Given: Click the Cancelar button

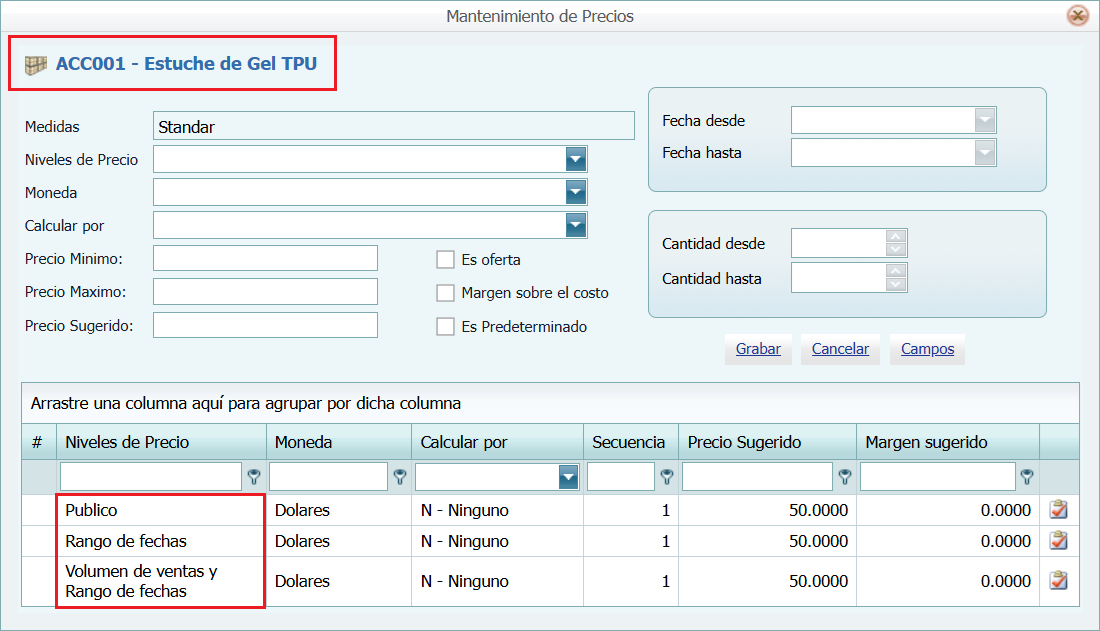Looking at the screenshot, I should coord(840,349).
